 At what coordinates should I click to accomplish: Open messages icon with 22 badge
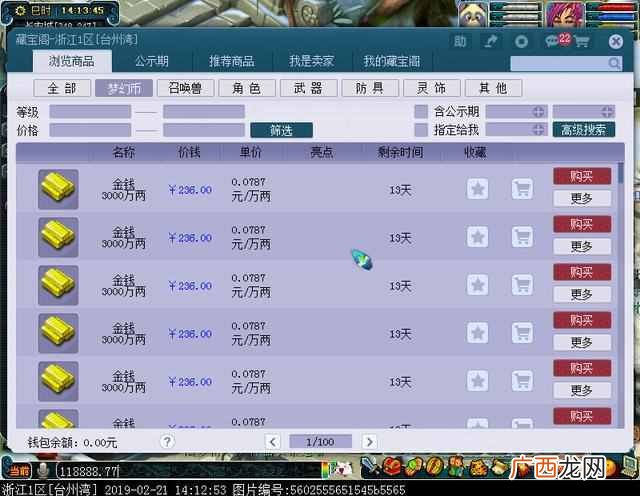click(558, 40)
